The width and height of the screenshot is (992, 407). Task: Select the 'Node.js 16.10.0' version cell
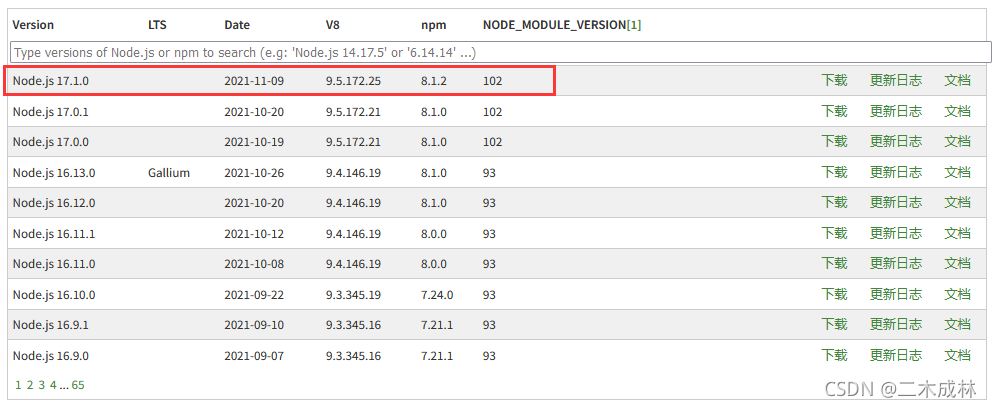tap(54, 294)
